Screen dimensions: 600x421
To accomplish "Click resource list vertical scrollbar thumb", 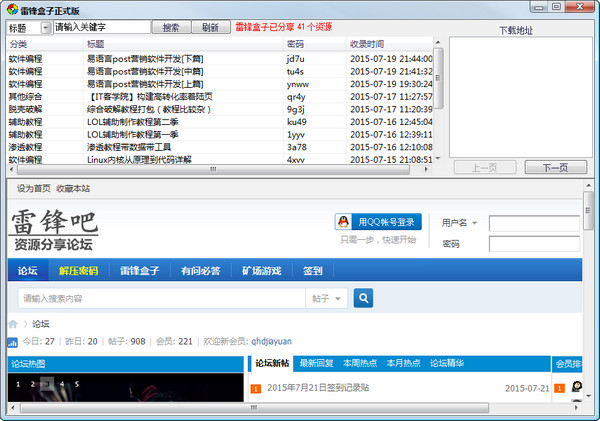I will coord(438,78).
